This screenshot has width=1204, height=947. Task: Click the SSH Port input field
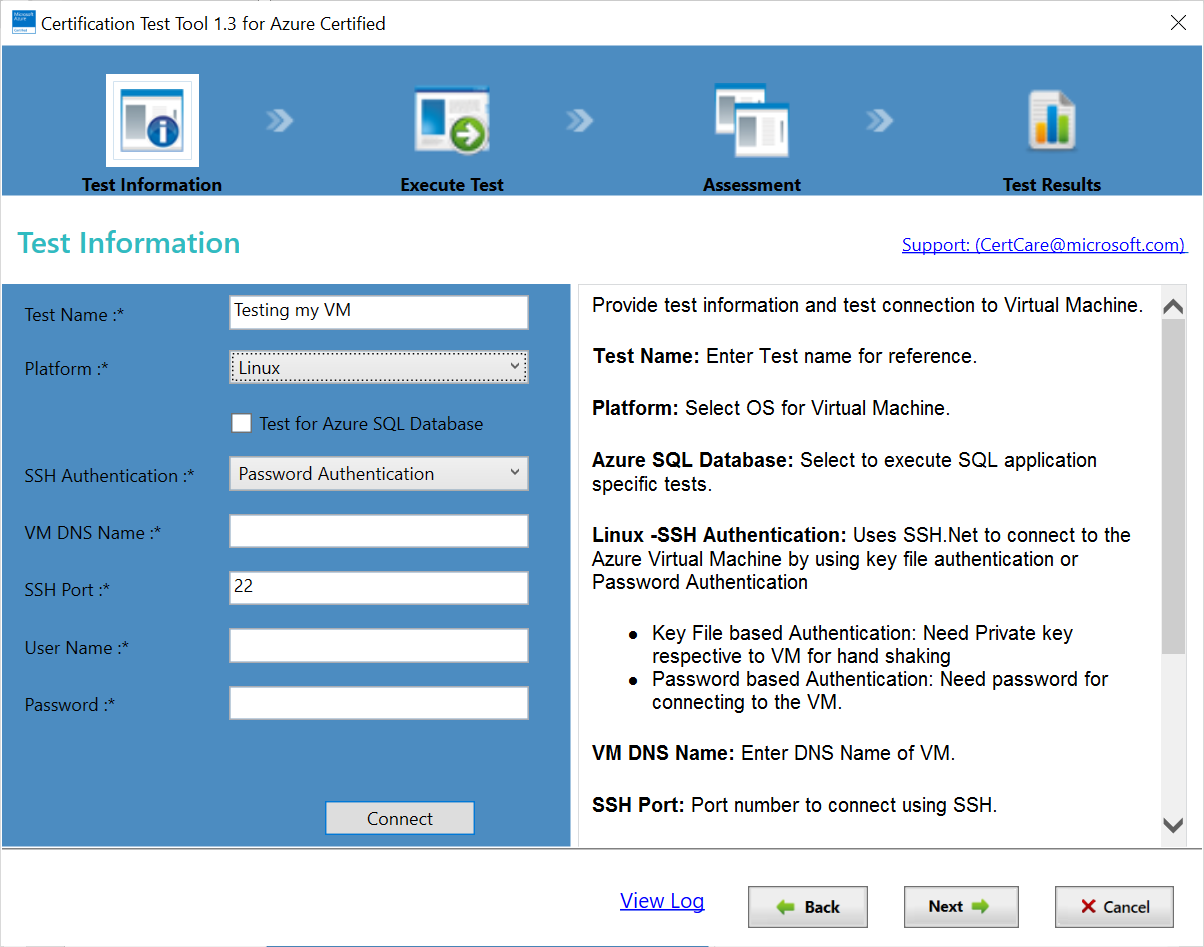tap(379, 588)
